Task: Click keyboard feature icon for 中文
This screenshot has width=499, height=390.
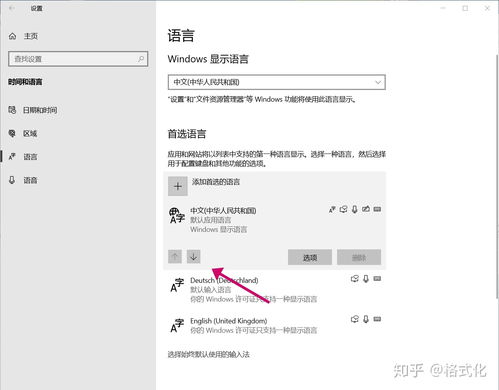Action: (377, 209)
